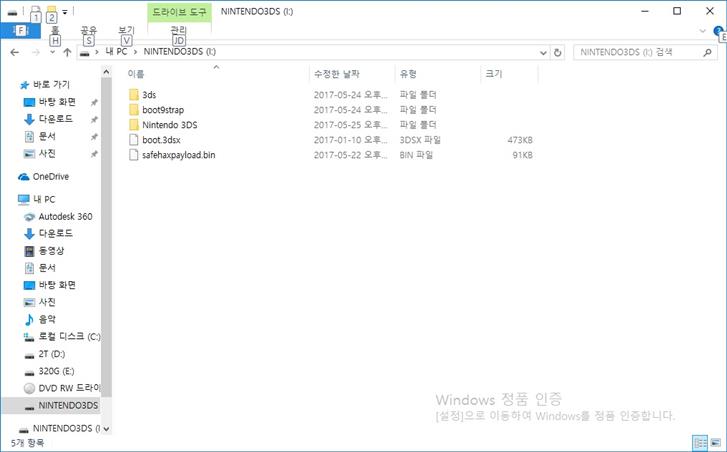Screen dimensions: 727x452
Task: Click the 2017-01-10 date cell
Action: [x=350, y=140]
